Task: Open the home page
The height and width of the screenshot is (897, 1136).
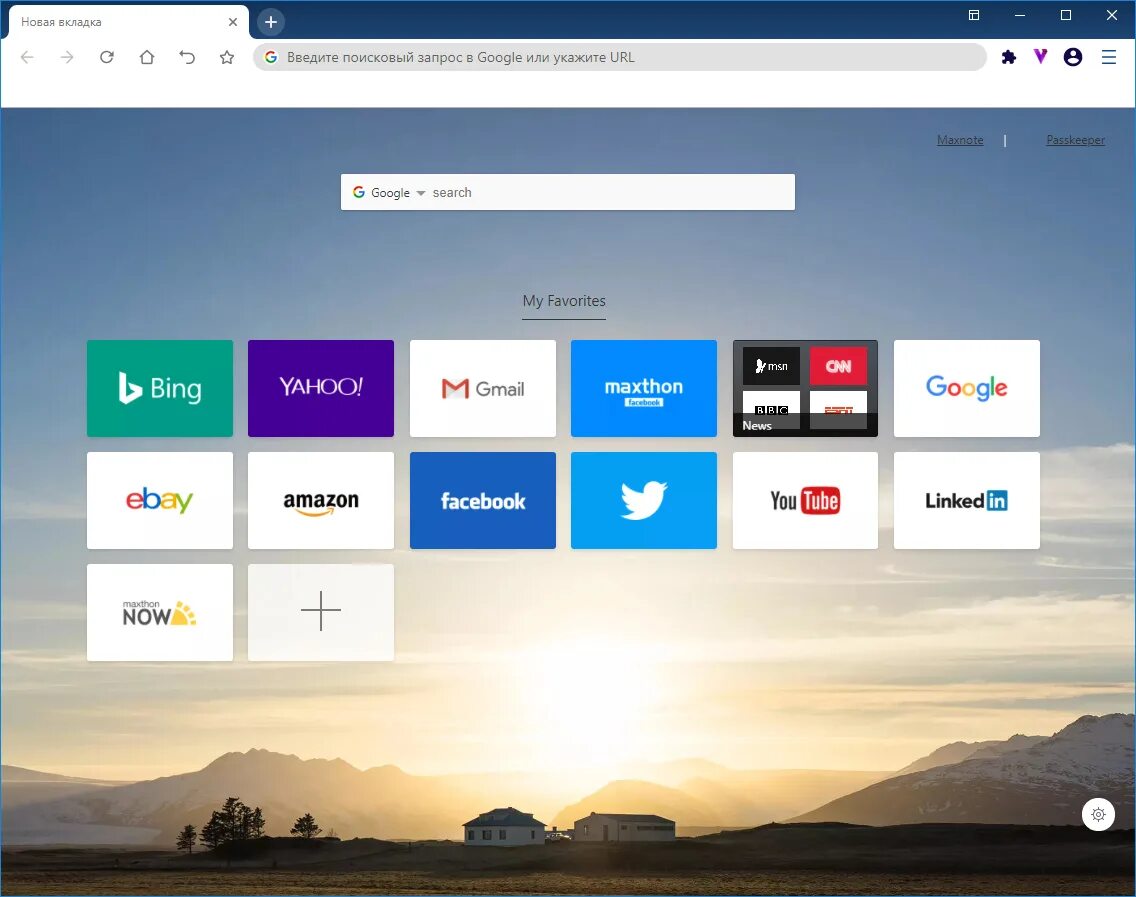Action: click(x=146, y=57)
